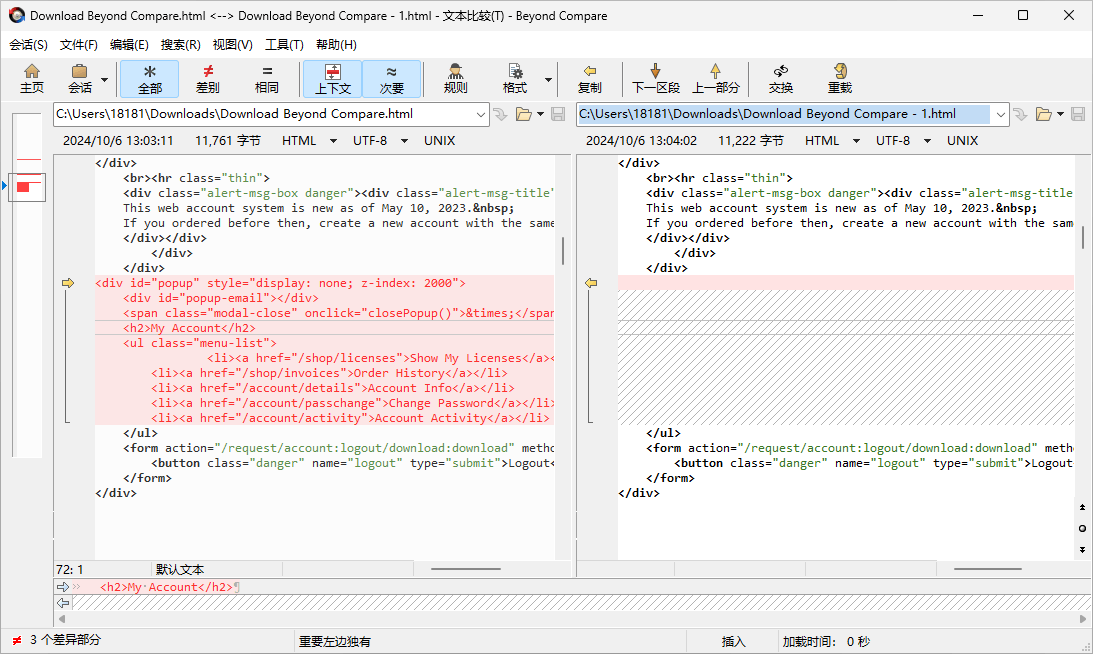The height and width of the screenshot is (654, 1093).
Task: Toggle the 上下文 context display
Action: click(333, 79)
